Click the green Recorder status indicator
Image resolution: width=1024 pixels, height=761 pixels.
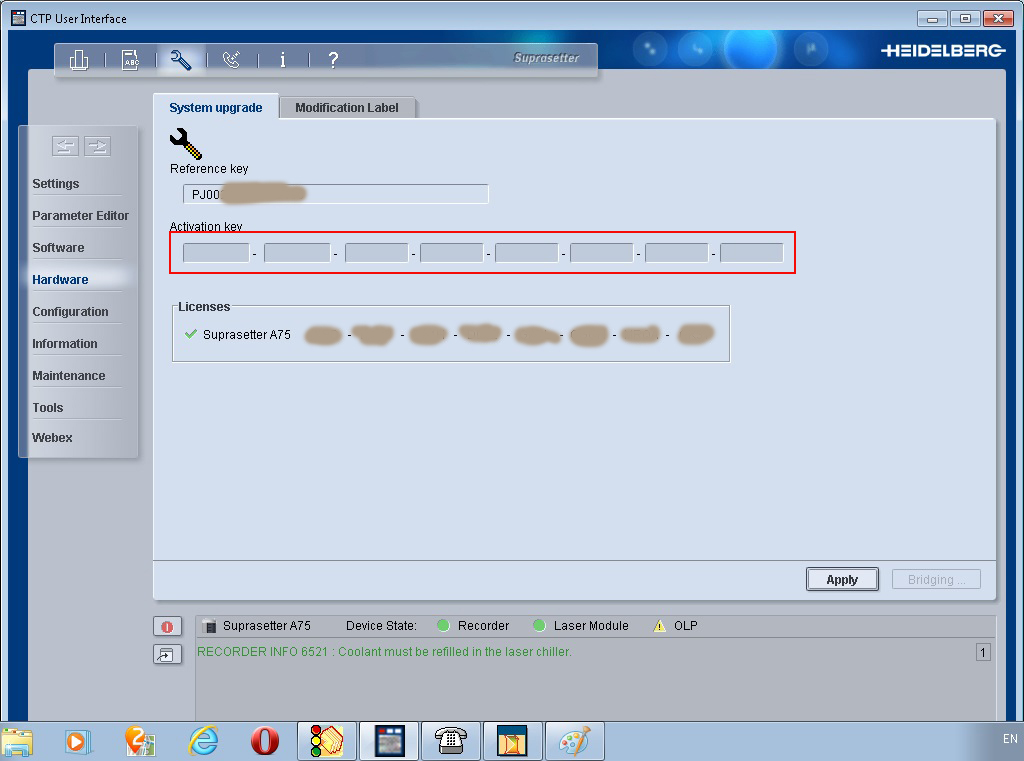pyautogui.click(x=443, y=626)
